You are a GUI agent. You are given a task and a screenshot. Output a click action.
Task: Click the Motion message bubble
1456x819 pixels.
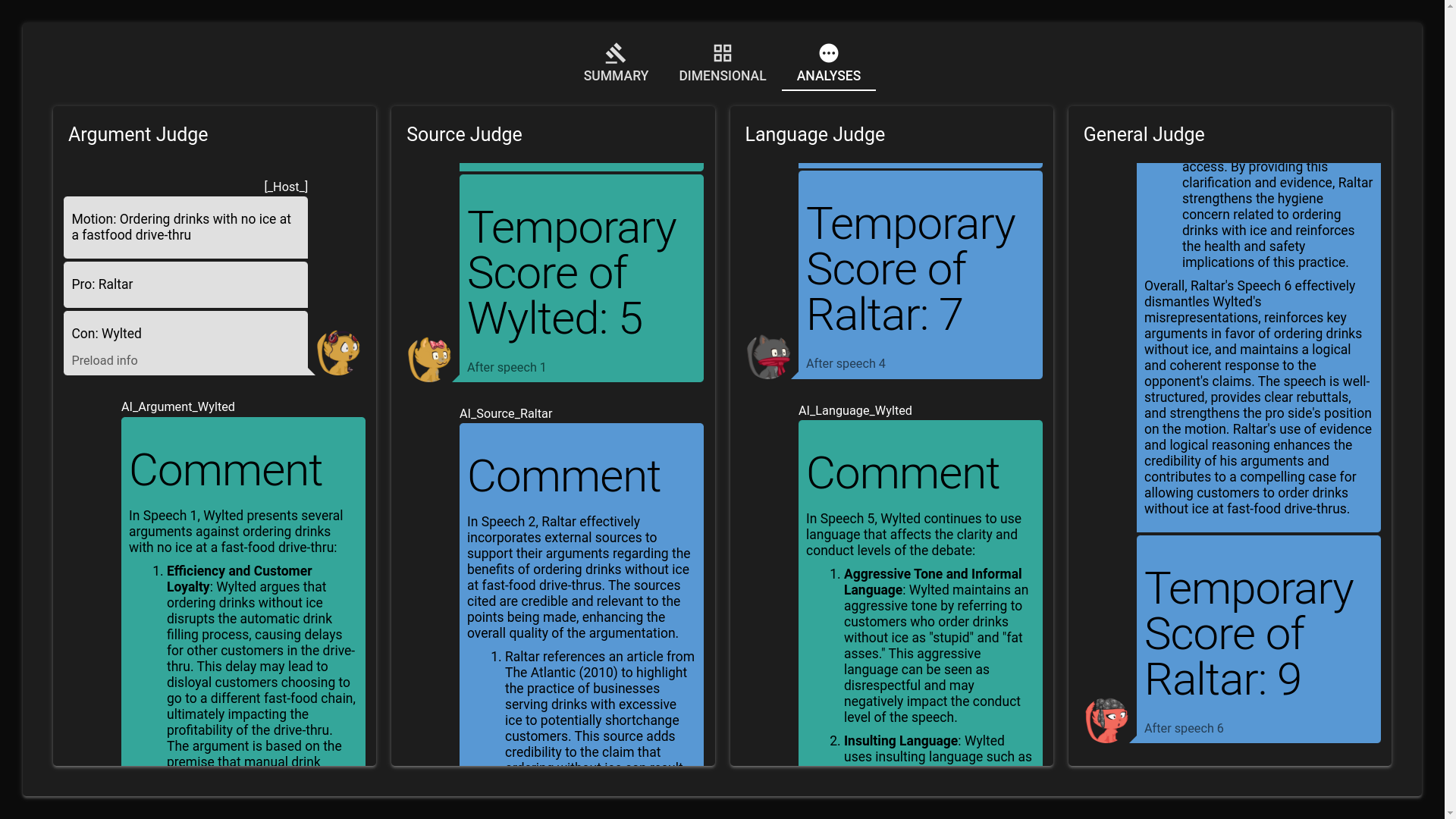pos(185,227)
